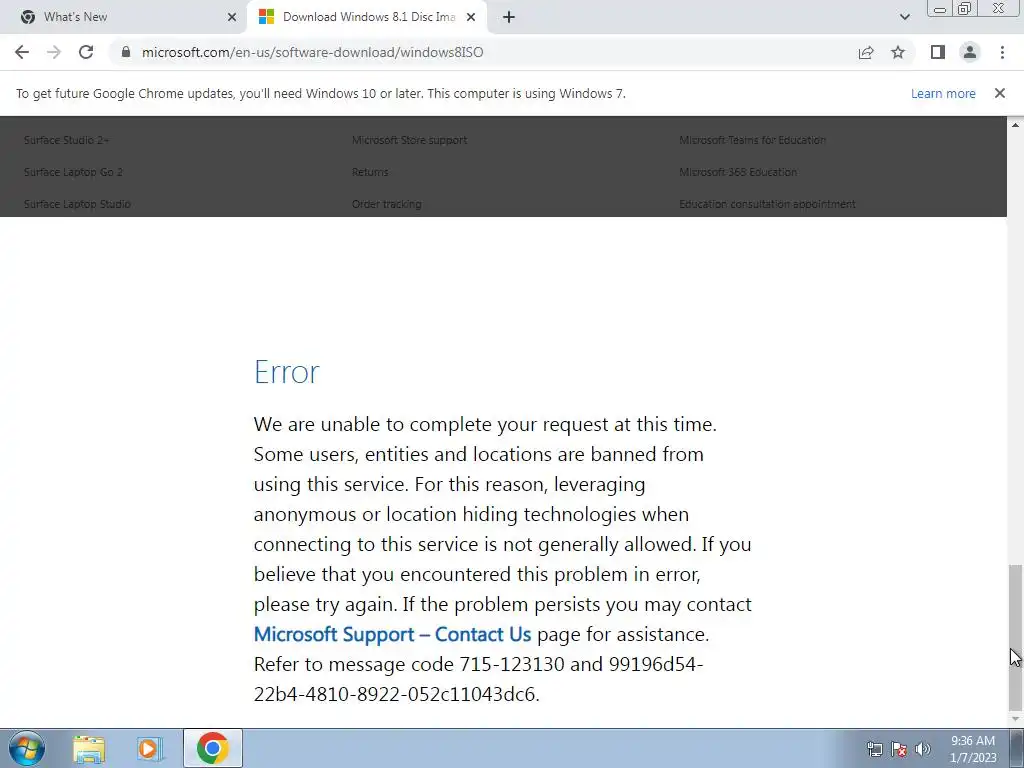Open the network tray icon

[874, 749]
